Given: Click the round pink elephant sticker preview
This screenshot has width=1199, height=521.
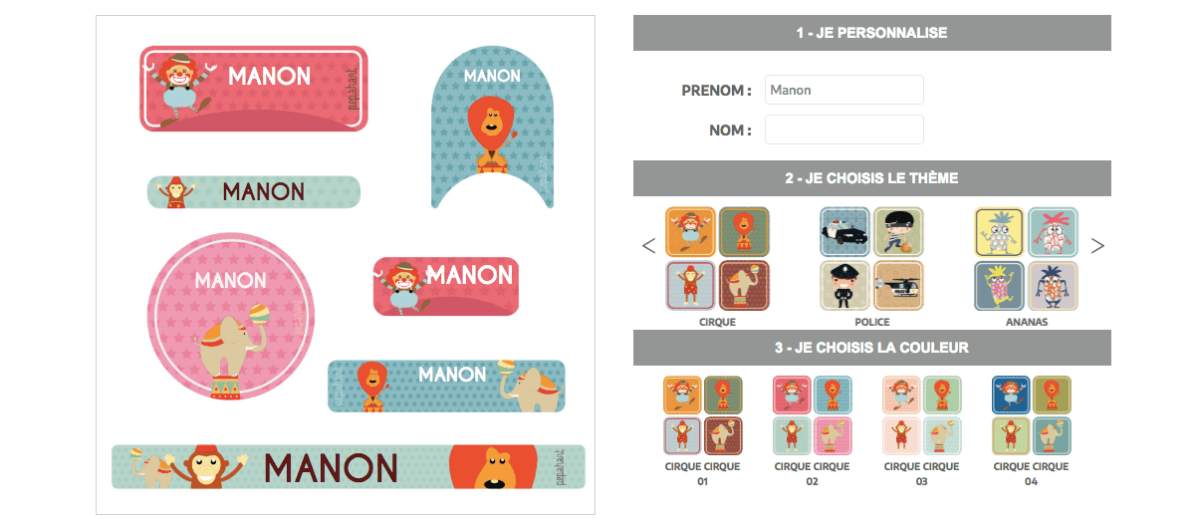Looking at the screenshot, I should tap(231, 316).
